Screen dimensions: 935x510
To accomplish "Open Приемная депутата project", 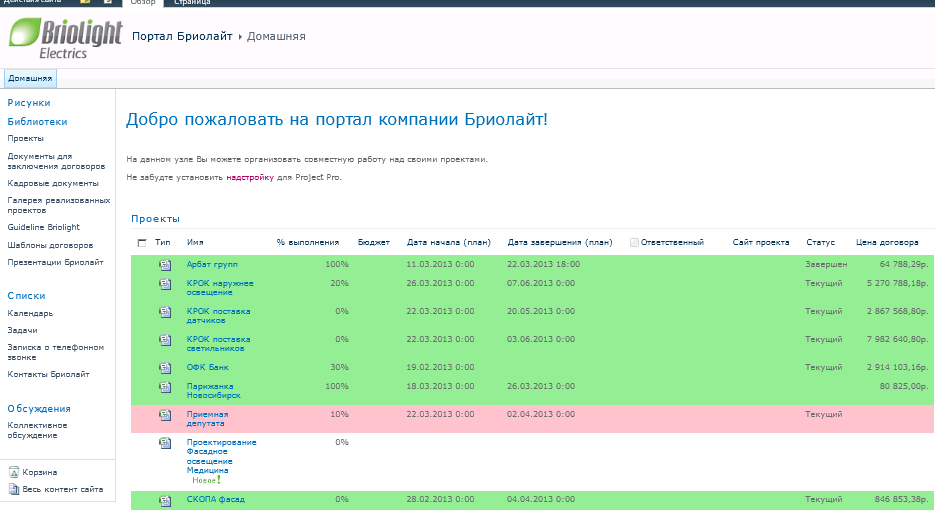I will (x=207, y=419).
